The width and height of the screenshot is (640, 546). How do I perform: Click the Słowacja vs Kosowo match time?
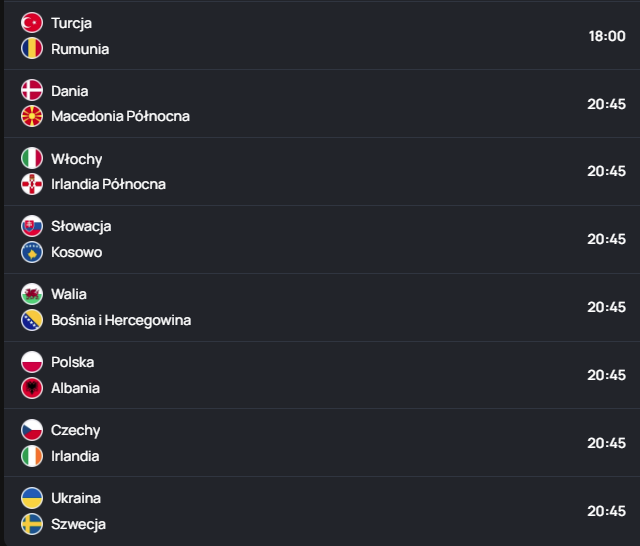[606, 239]
